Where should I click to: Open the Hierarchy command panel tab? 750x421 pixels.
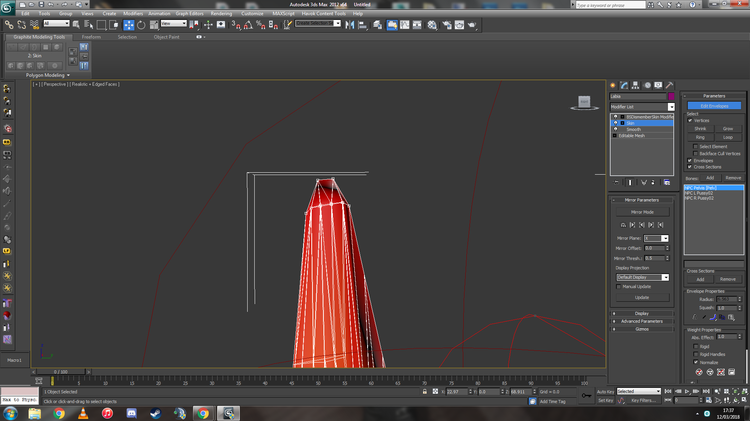pos(635,85)
